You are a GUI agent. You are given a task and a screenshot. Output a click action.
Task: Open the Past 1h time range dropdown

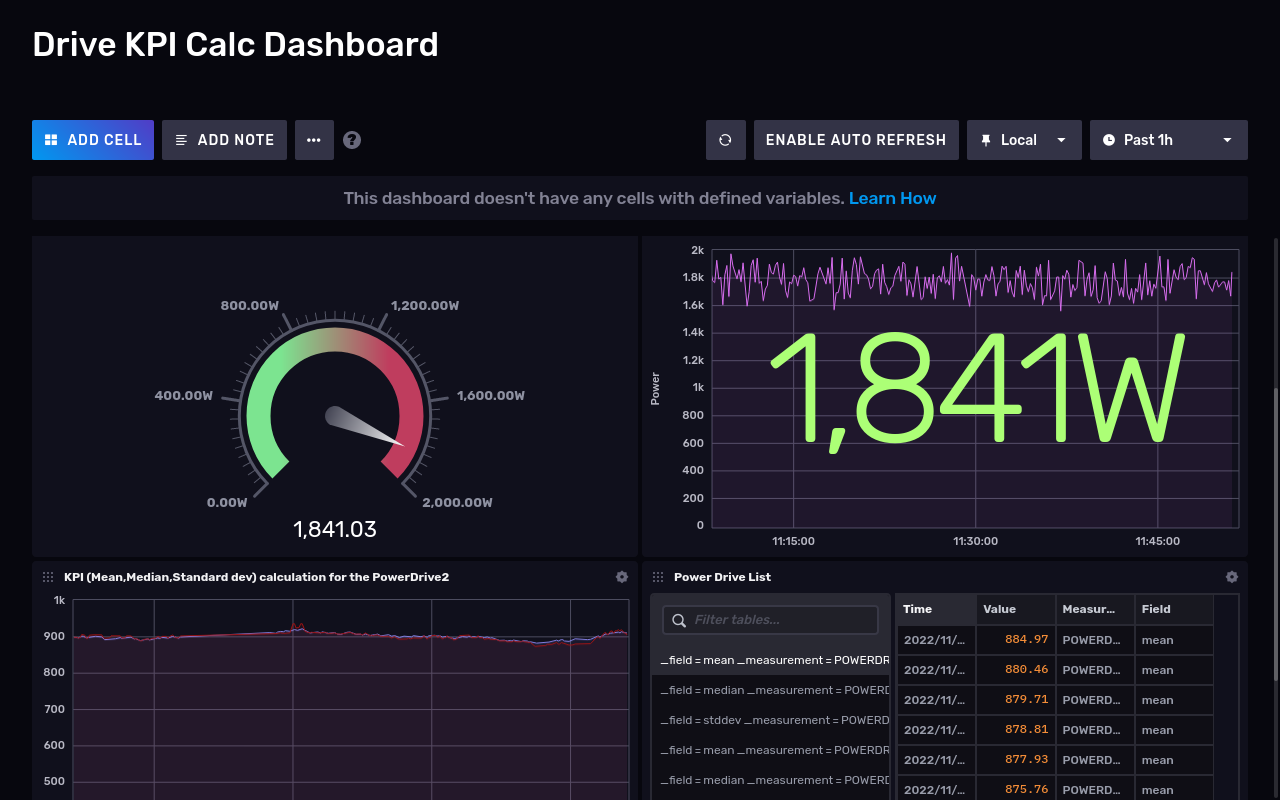1168,139
